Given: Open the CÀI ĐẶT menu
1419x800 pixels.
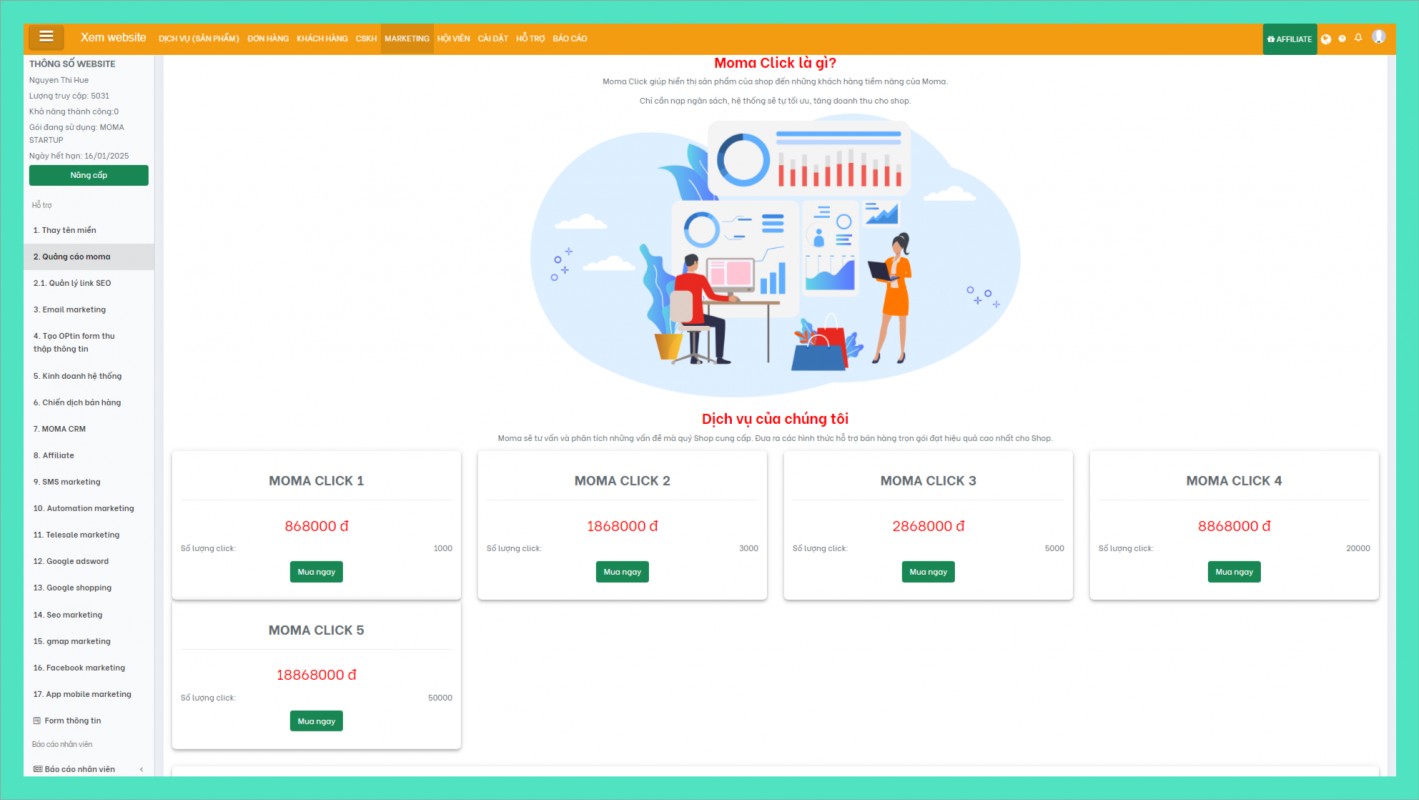Looking at the screenshot, I should coord(493,39).
